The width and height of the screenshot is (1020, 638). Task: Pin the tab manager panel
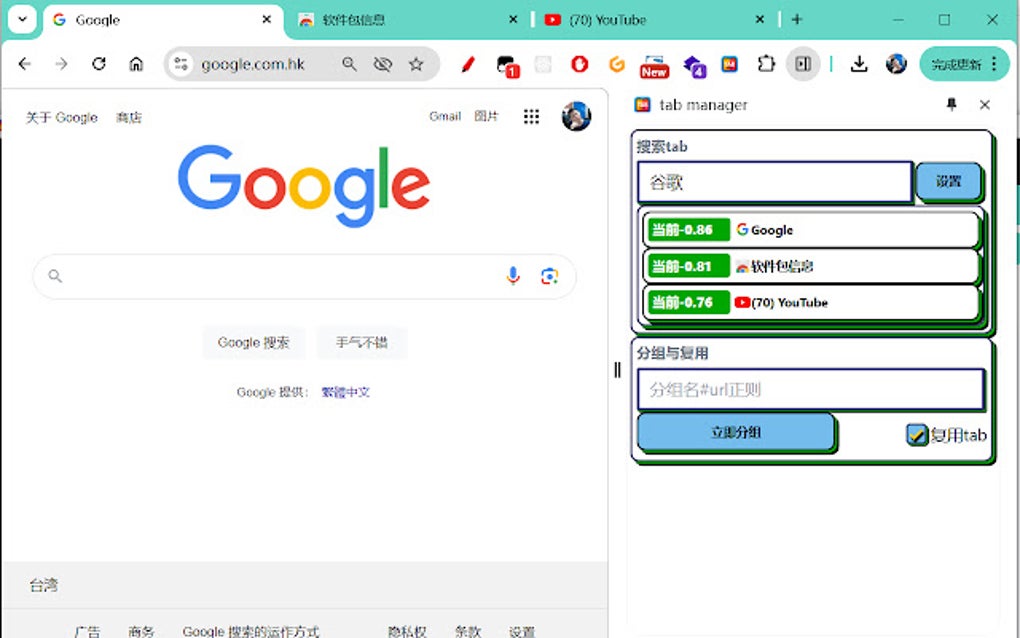coord(951,104)
